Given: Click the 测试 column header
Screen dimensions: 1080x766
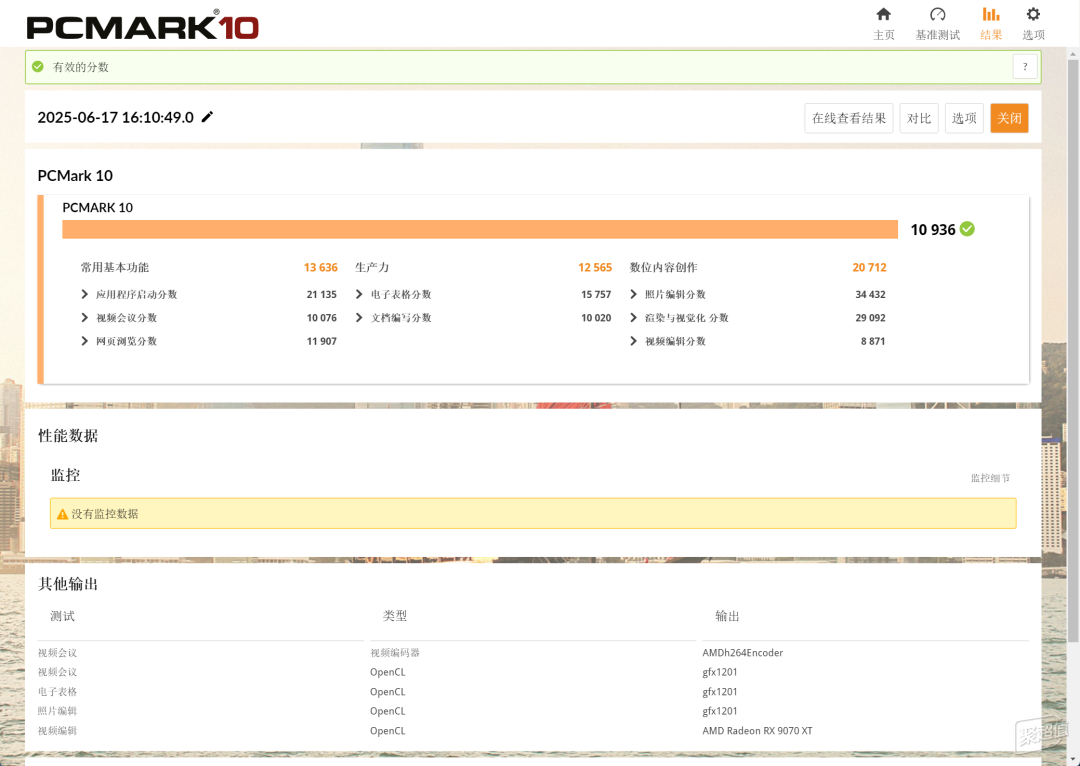Looking at the screenshot, I should tap(62, 616).
